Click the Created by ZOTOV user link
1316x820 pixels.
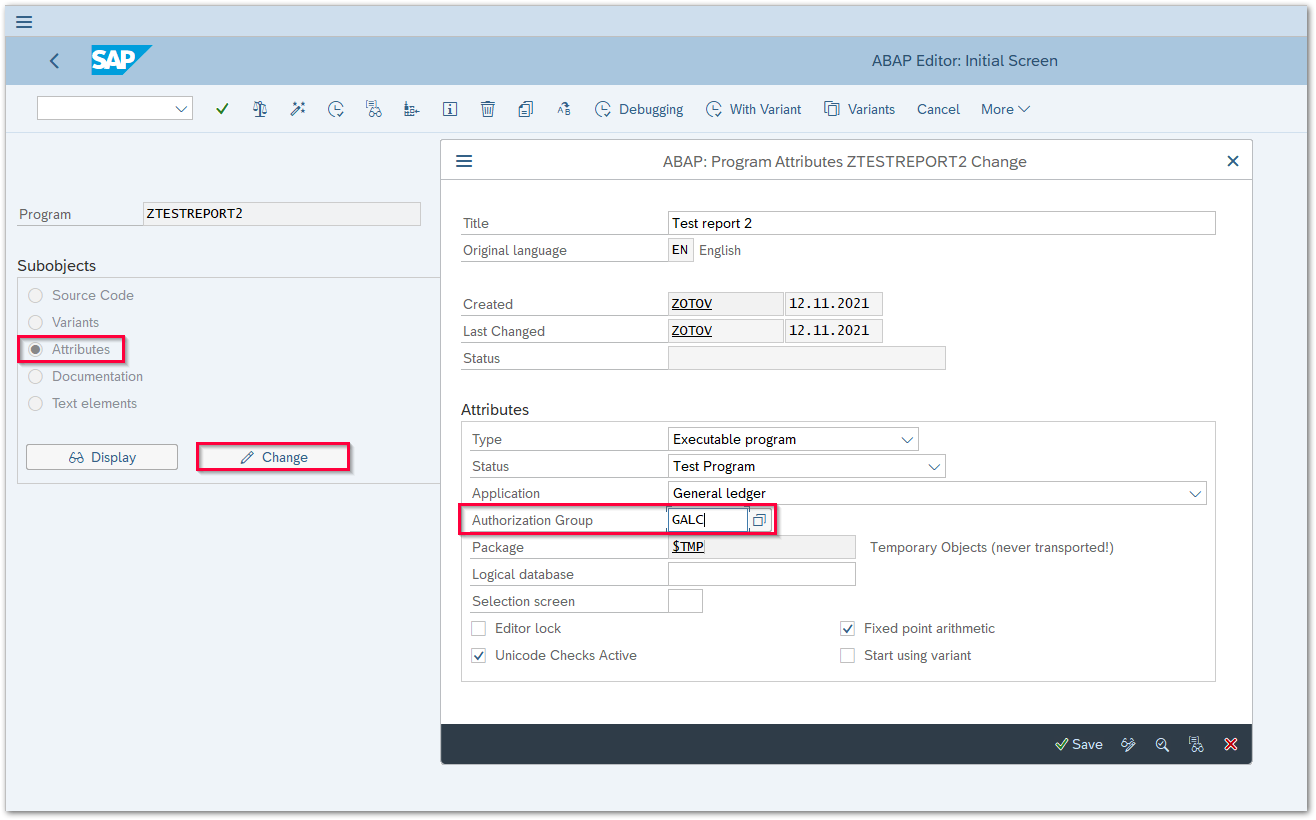[x=692, y=304]
